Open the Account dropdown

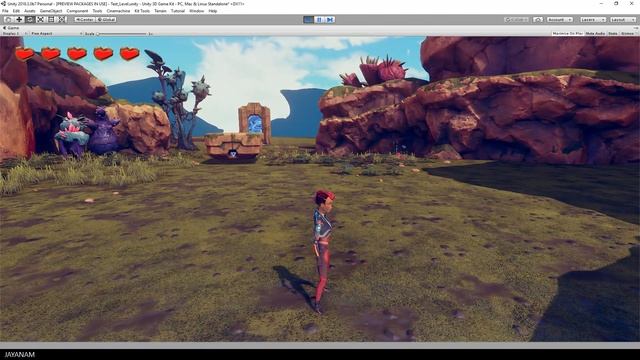(x=560, y=20)
